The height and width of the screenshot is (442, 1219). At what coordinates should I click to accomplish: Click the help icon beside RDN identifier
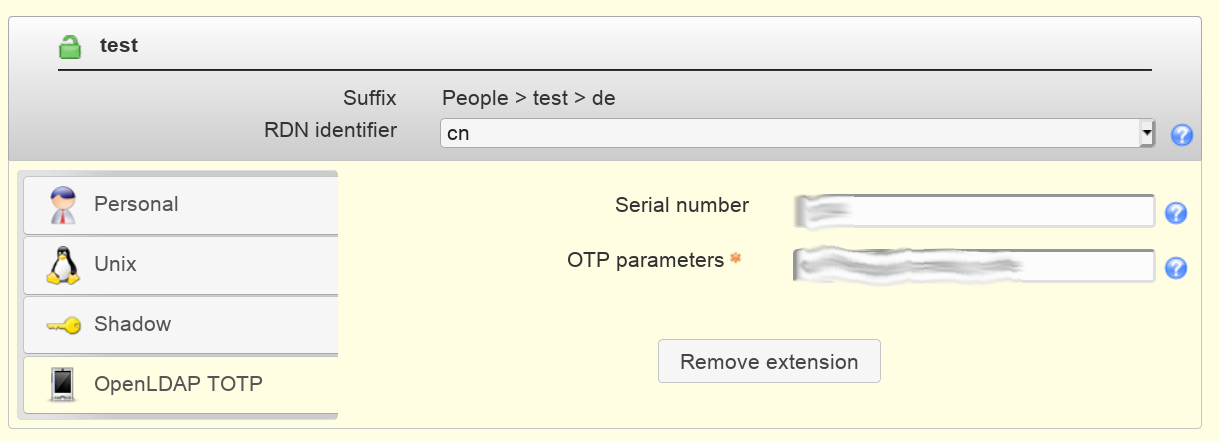(1182, 135)
